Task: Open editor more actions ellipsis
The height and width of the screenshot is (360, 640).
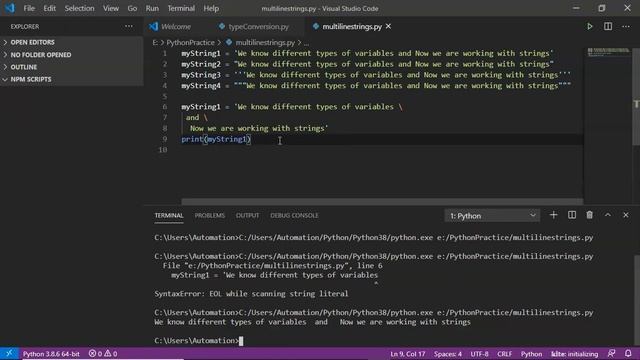Action: 626,26
